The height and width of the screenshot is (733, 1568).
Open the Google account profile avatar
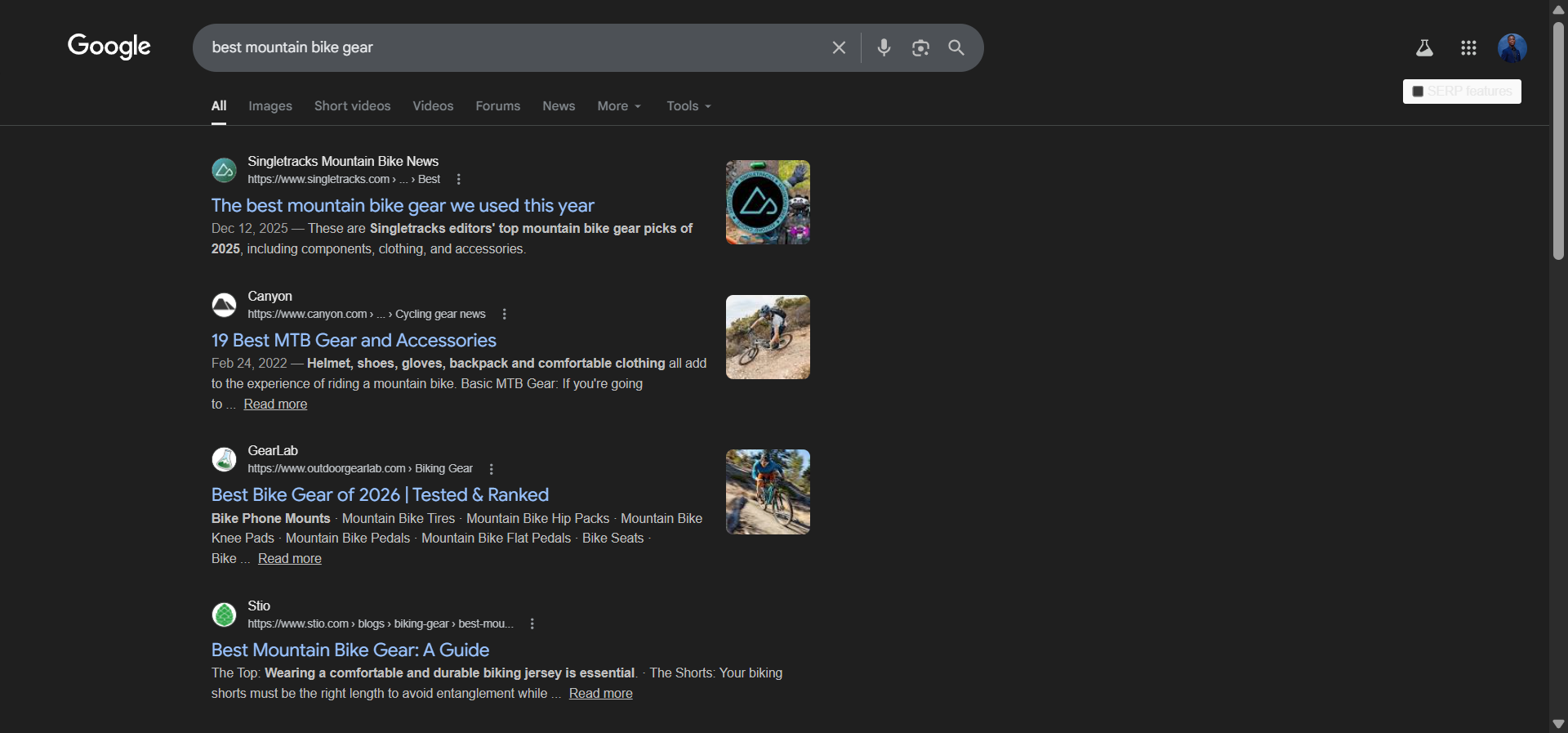[x=1512, y=48]
